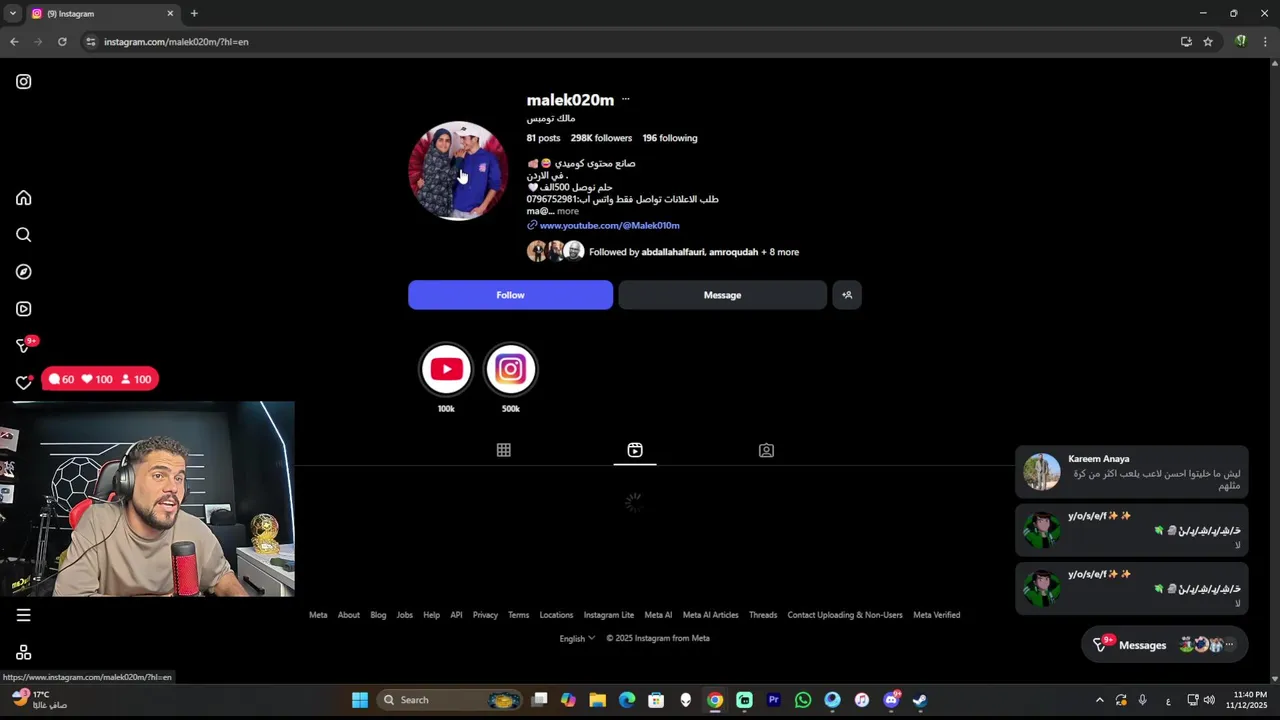Open the Meta footer link
1280x720 pixels.
(x=318, y=615)
